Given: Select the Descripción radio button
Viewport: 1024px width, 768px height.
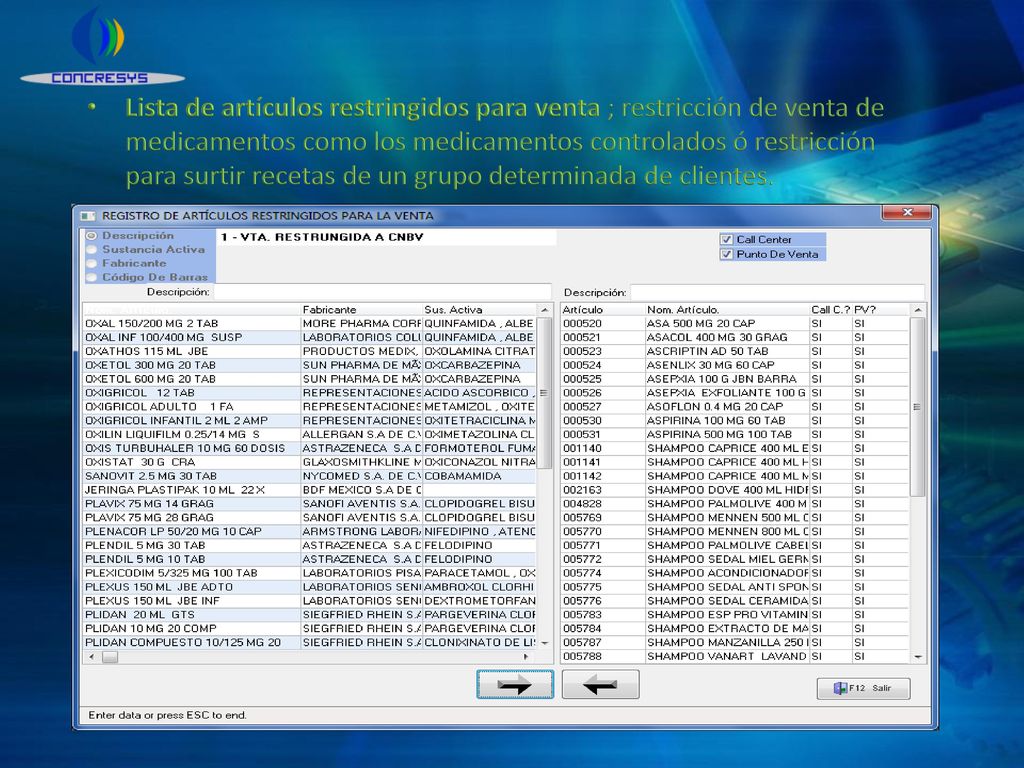Looking at the screenshot, I should coord(91,236).
